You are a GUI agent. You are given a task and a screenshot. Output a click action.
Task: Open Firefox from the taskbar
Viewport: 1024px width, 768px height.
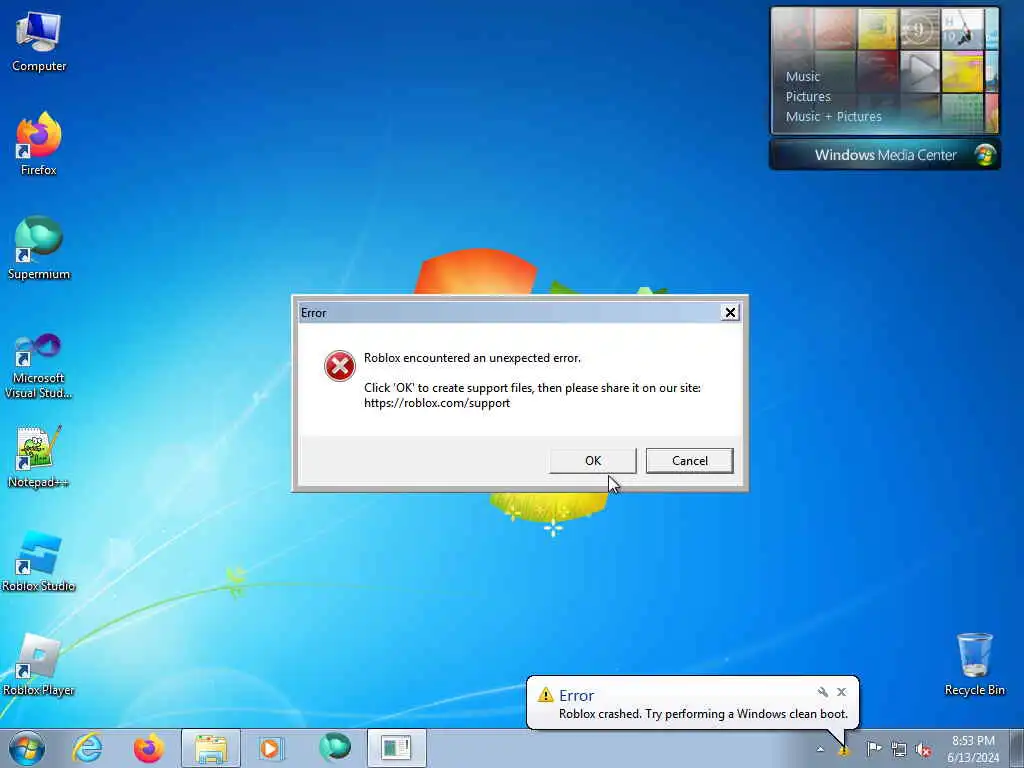pos(149,748)
